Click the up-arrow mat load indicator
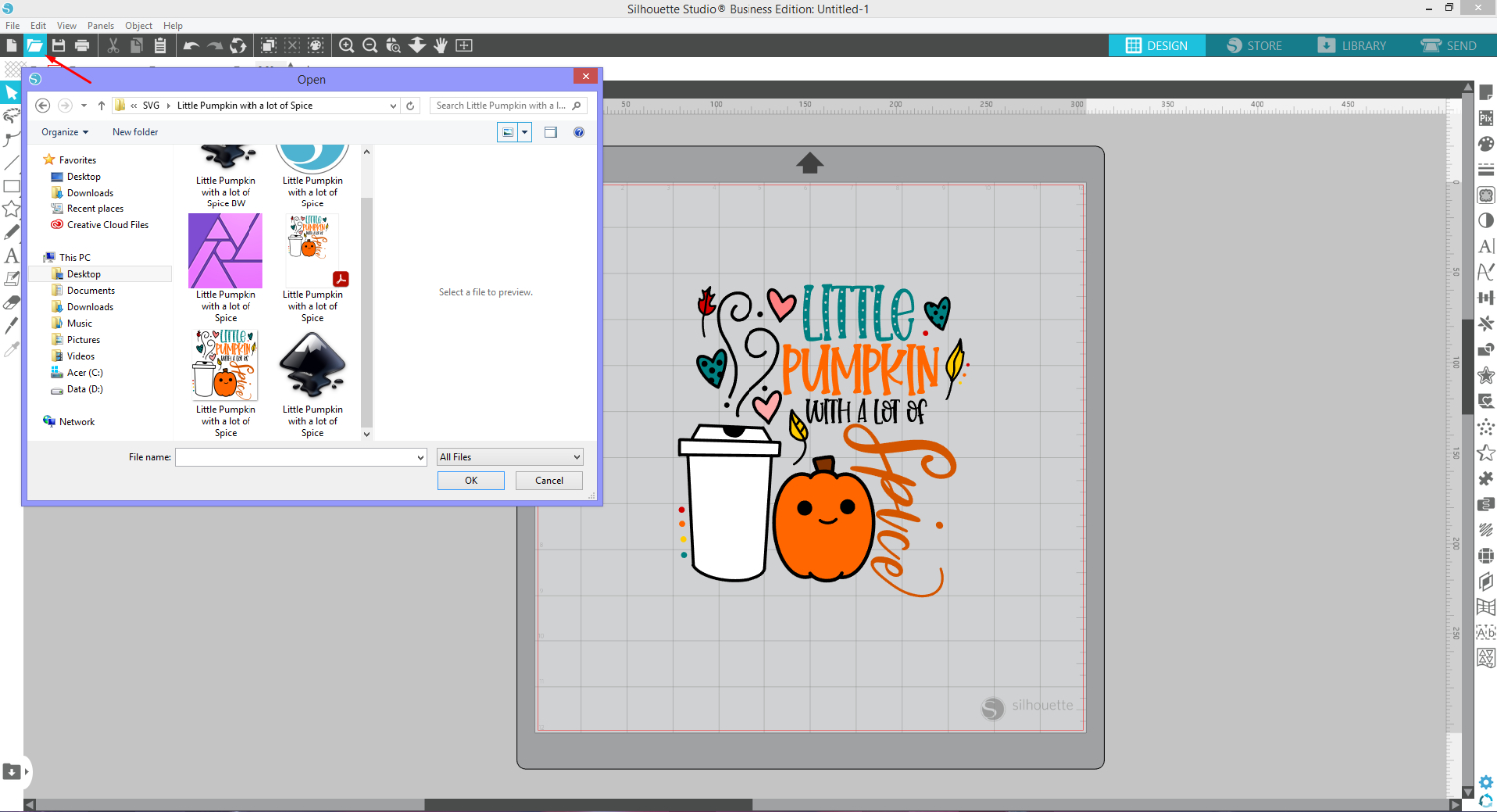The width and height of the screenshot is (1497, 812). point(810,162)
